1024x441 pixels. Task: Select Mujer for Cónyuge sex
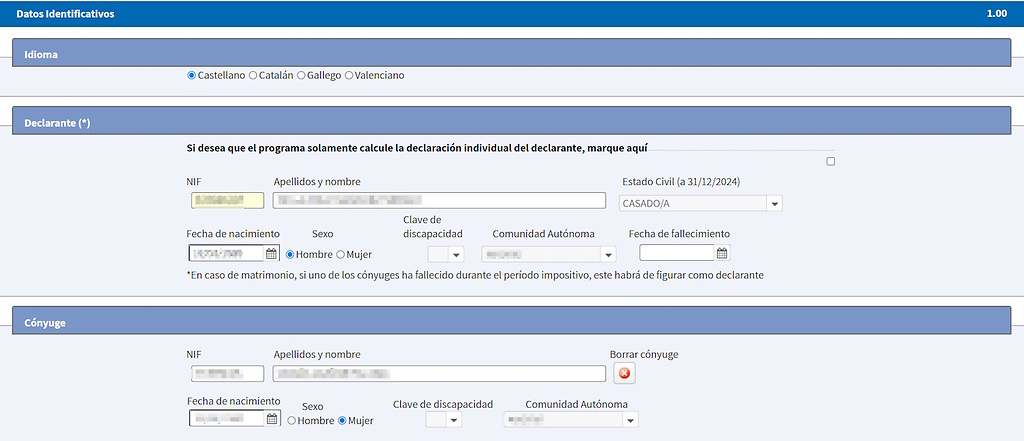tap(342, 421)
